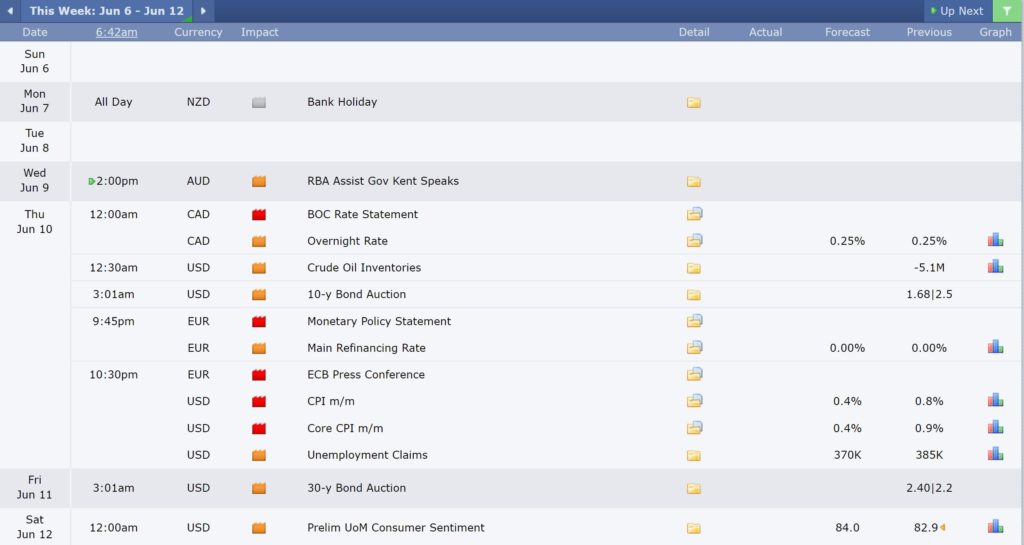Click the Actual column header
This screenshot has height=545, width=1024.
(765, 32)
